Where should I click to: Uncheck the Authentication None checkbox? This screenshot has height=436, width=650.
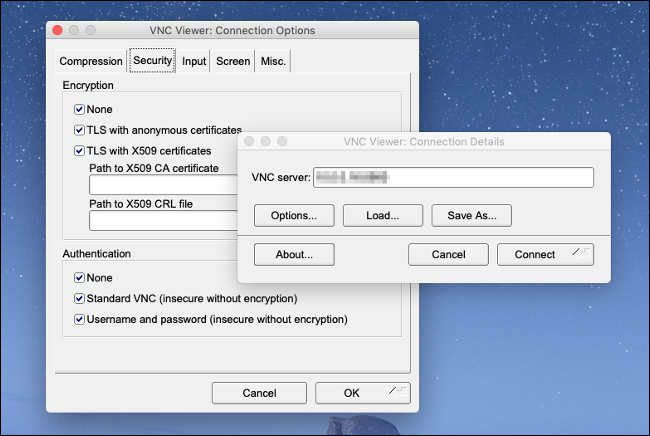pos(79,278)
